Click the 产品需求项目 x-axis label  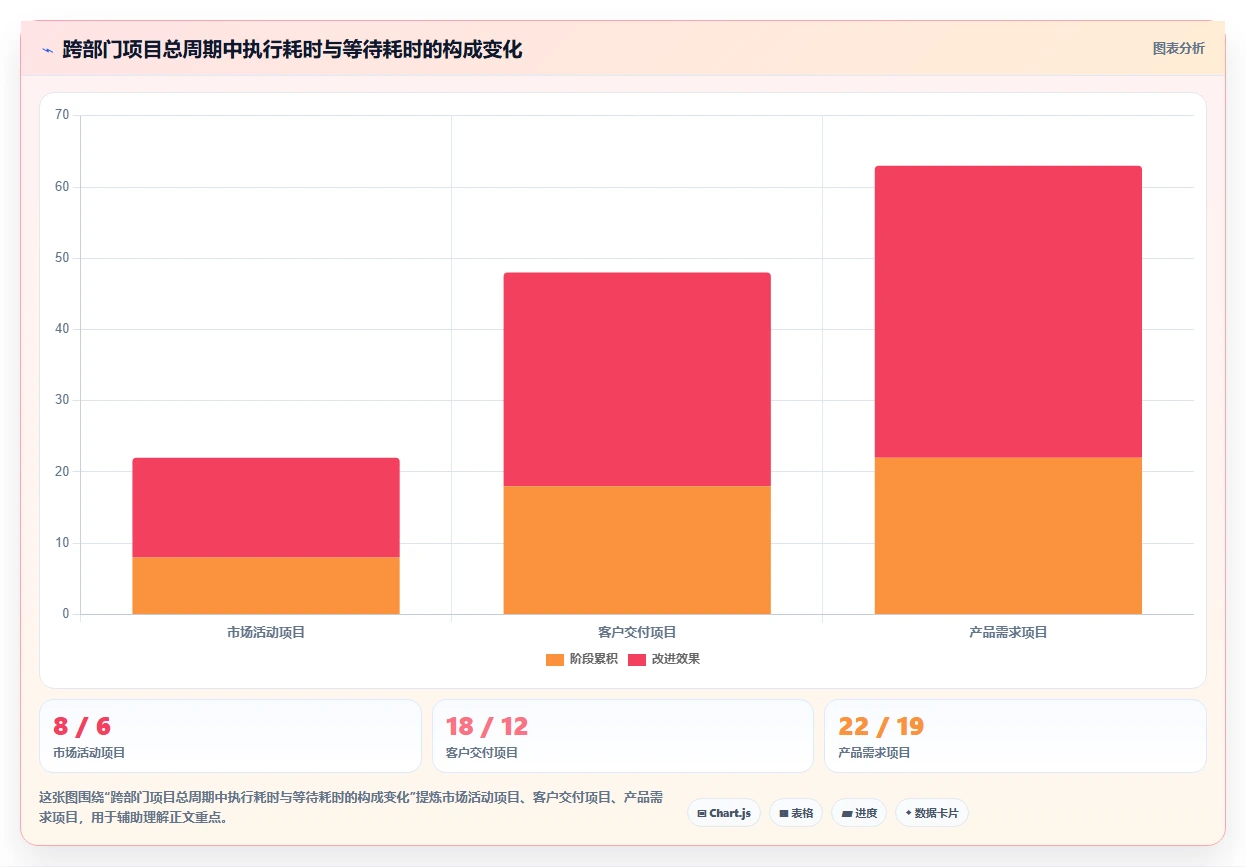[1008, 633]
